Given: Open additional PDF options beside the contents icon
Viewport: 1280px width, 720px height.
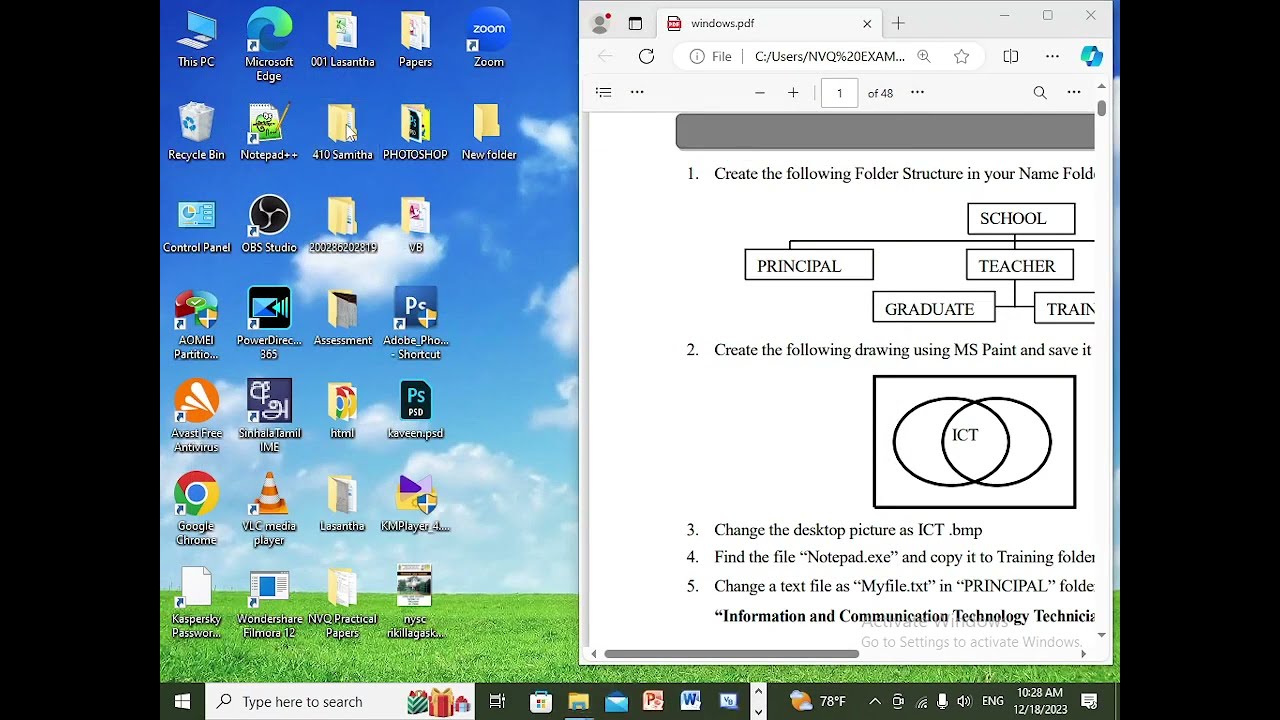Looking at the screenshot, I should tap(637, 93).
